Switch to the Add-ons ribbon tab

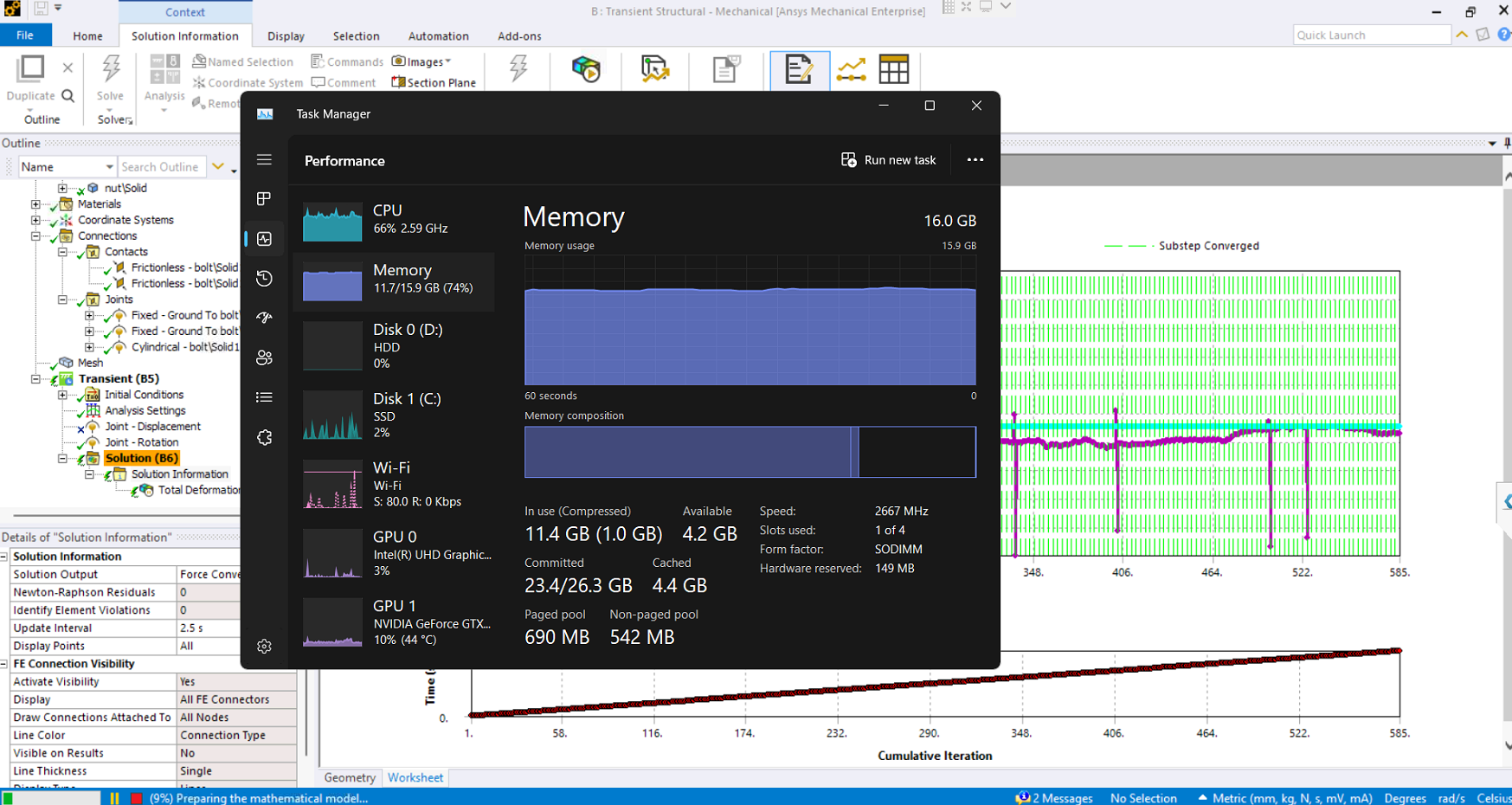(519, 36)
